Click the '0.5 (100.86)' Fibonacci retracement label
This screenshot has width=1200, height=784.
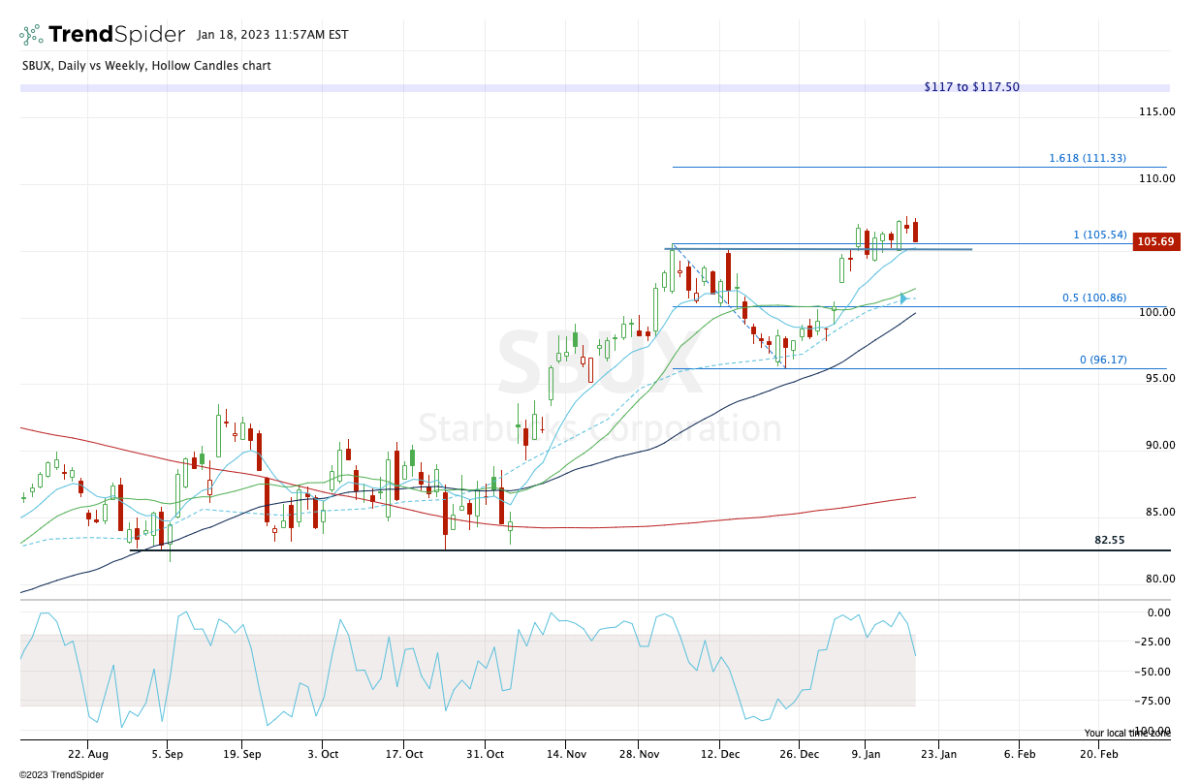[1093, 297]
